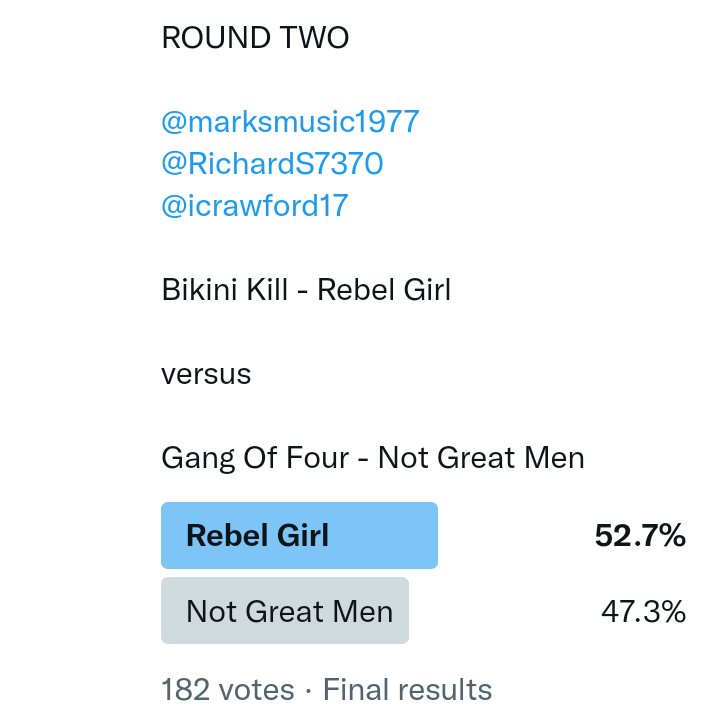The image size is (720, 717).
Task: Click the 47.3% losing percentage
Action: coord(643,611)
